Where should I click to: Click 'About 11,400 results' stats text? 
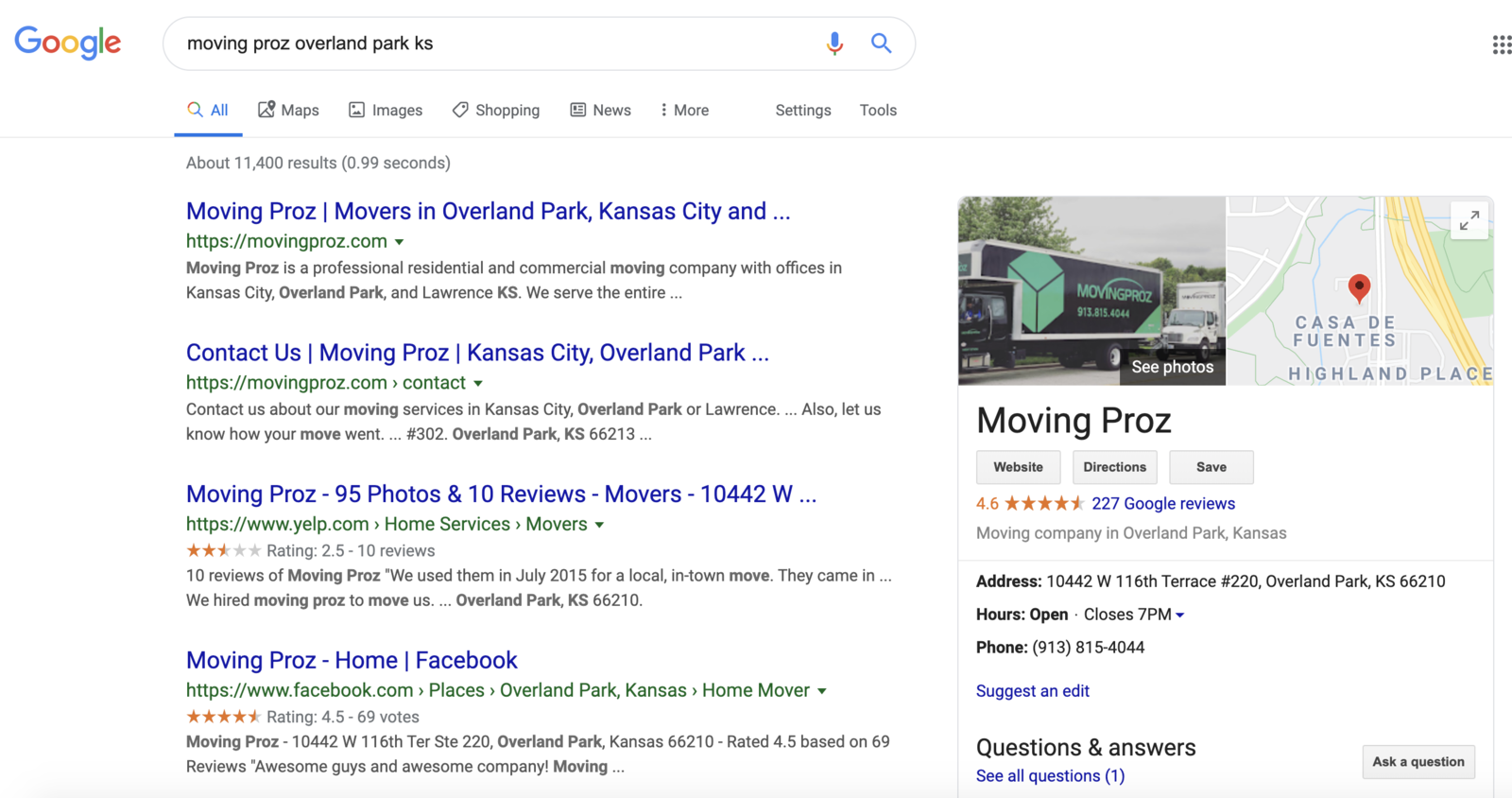318,163
